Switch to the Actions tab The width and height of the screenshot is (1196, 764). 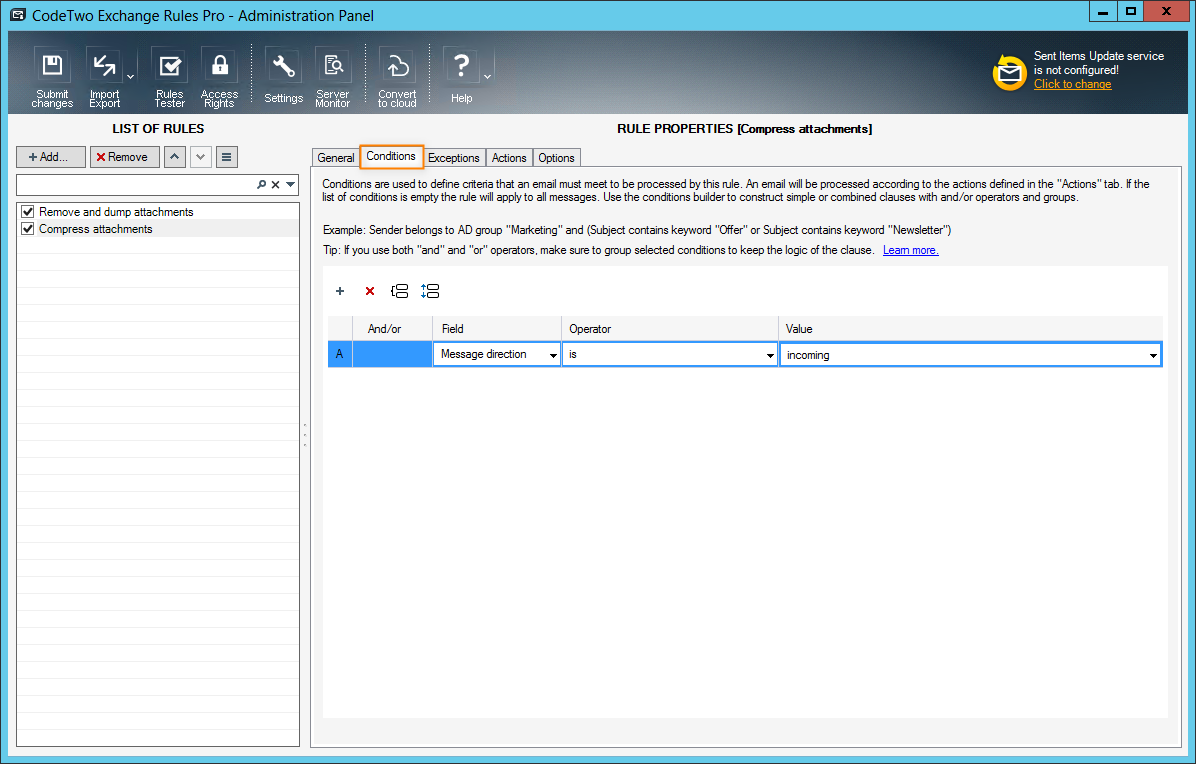(x=509, y=158)
